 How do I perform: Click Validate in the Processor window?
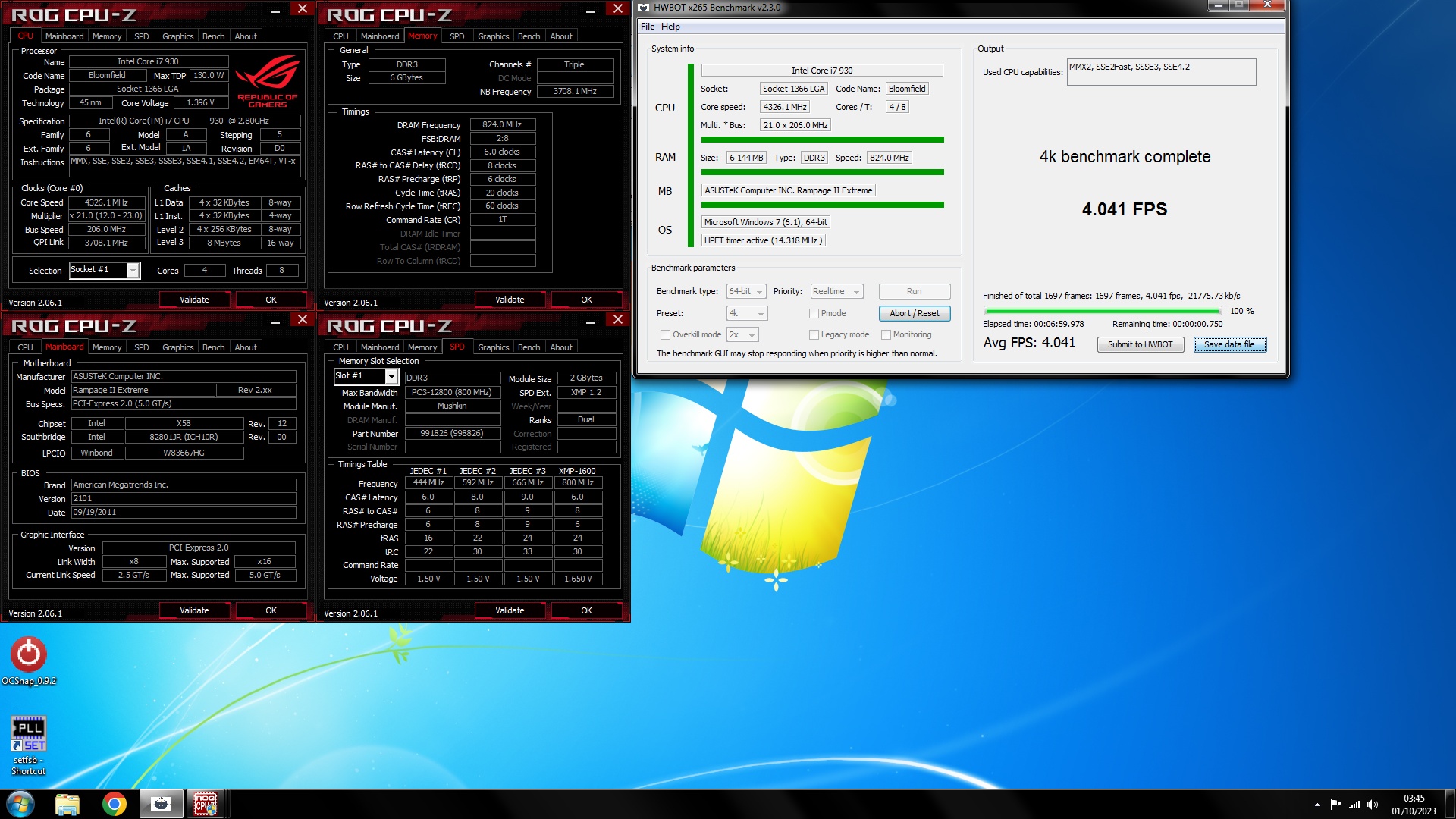pos(194,300)
